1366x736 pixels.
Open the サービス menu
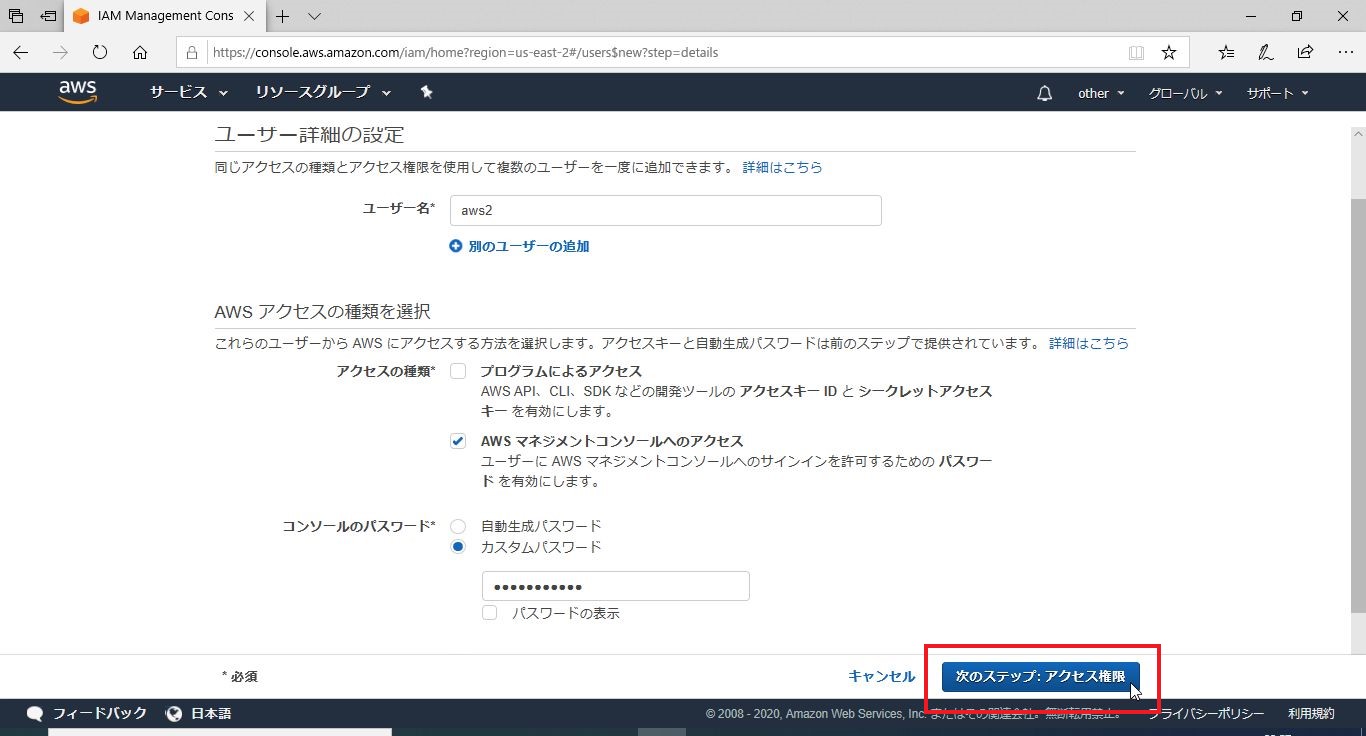189,92
